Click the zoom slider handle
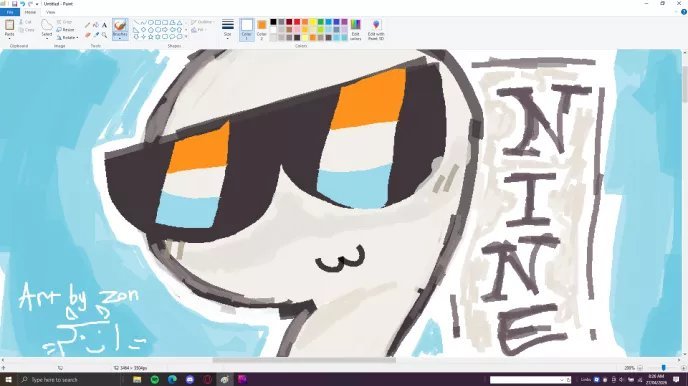This screenshot has width=688, height=386. coord(663,368)
